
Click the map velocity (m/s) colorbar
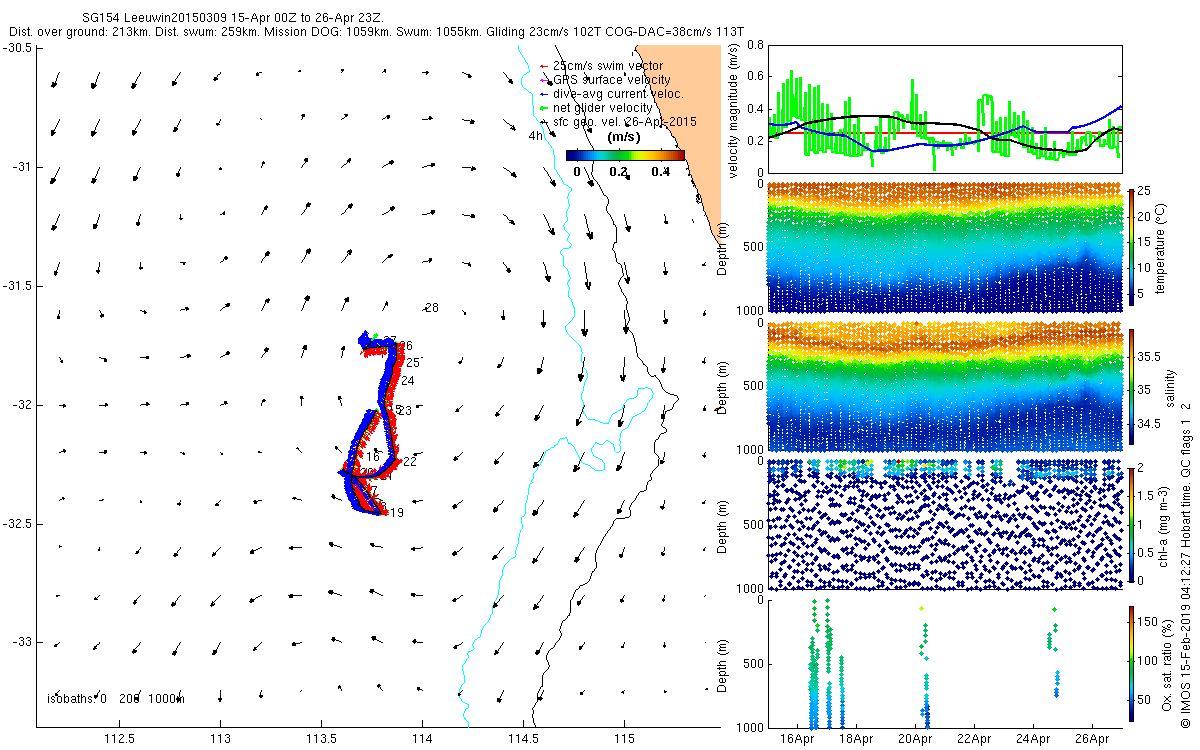point(625,155)
